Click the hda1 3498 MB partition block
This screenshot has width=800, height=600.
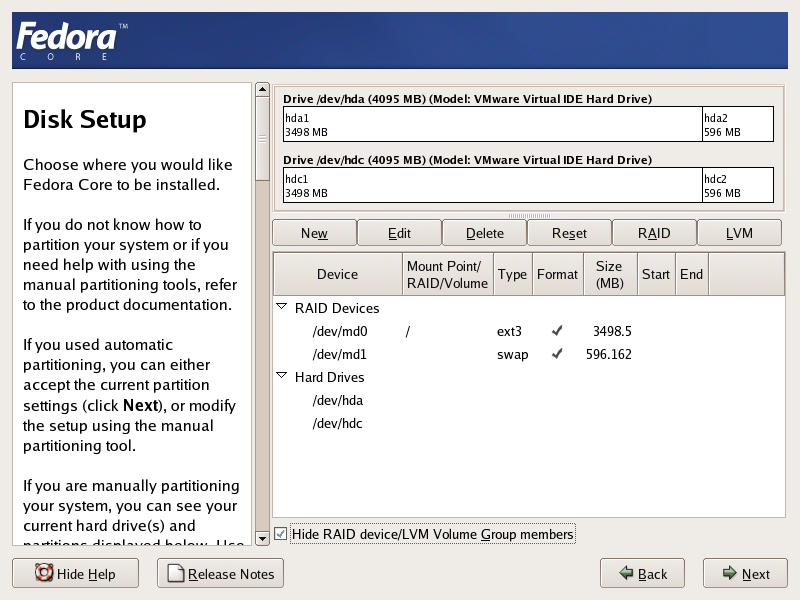pyautogui.click(x=492, y=124)
